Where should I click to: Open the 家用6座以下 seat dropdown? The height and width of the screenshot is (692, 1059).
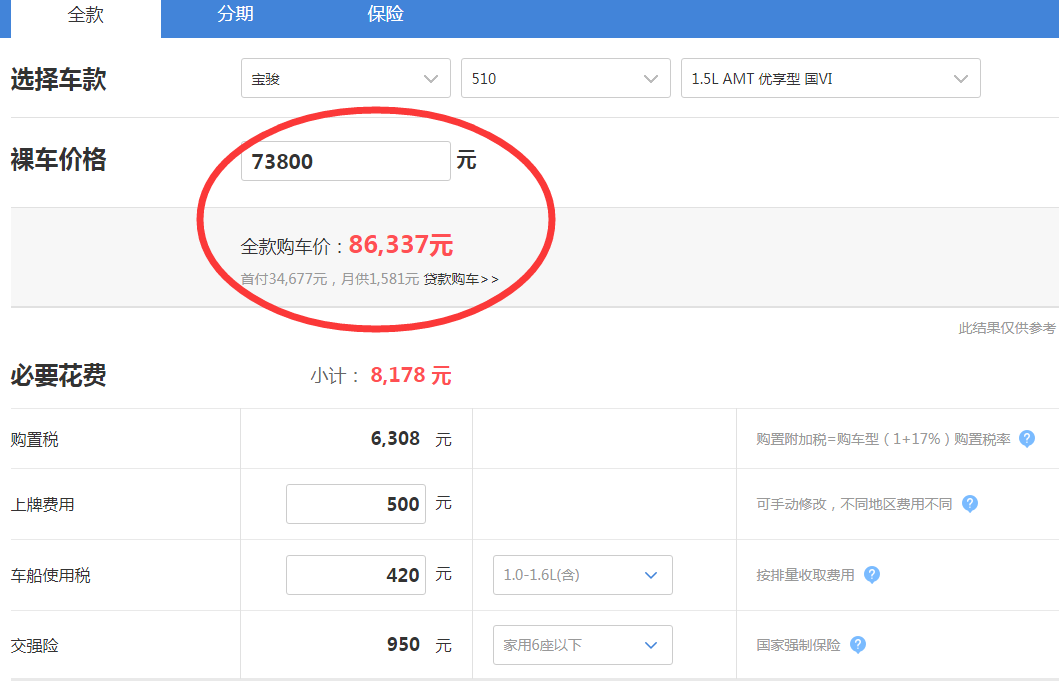click(583, 645)
